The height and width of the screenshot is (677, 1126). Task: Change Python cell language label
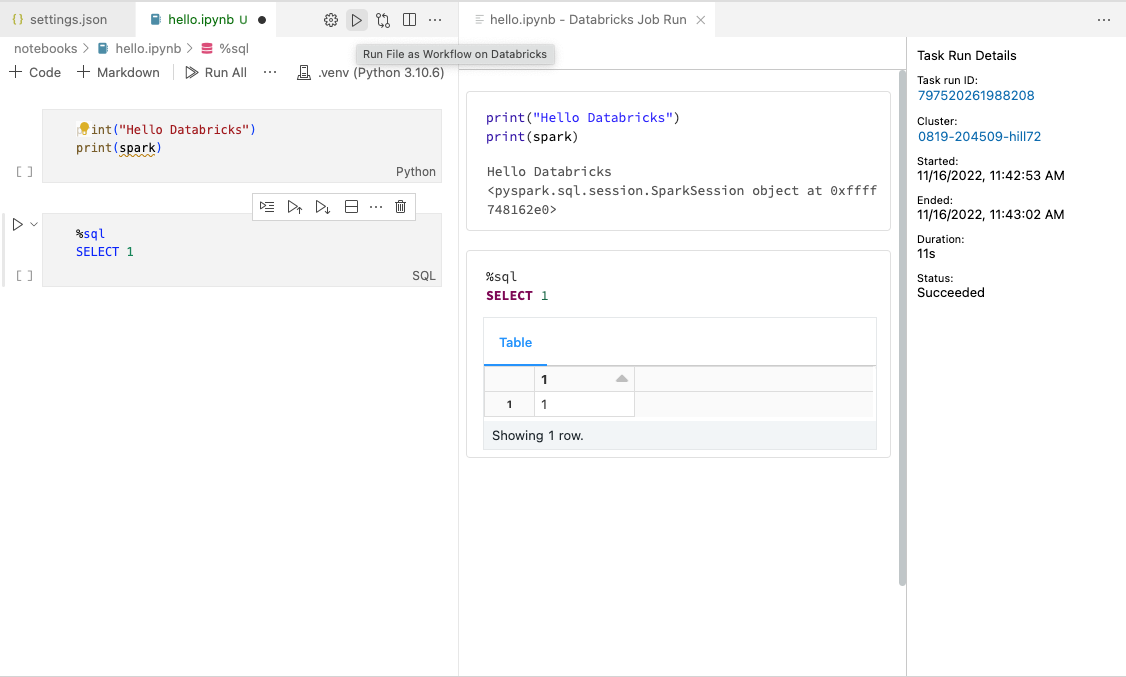(x=416, y=172)
